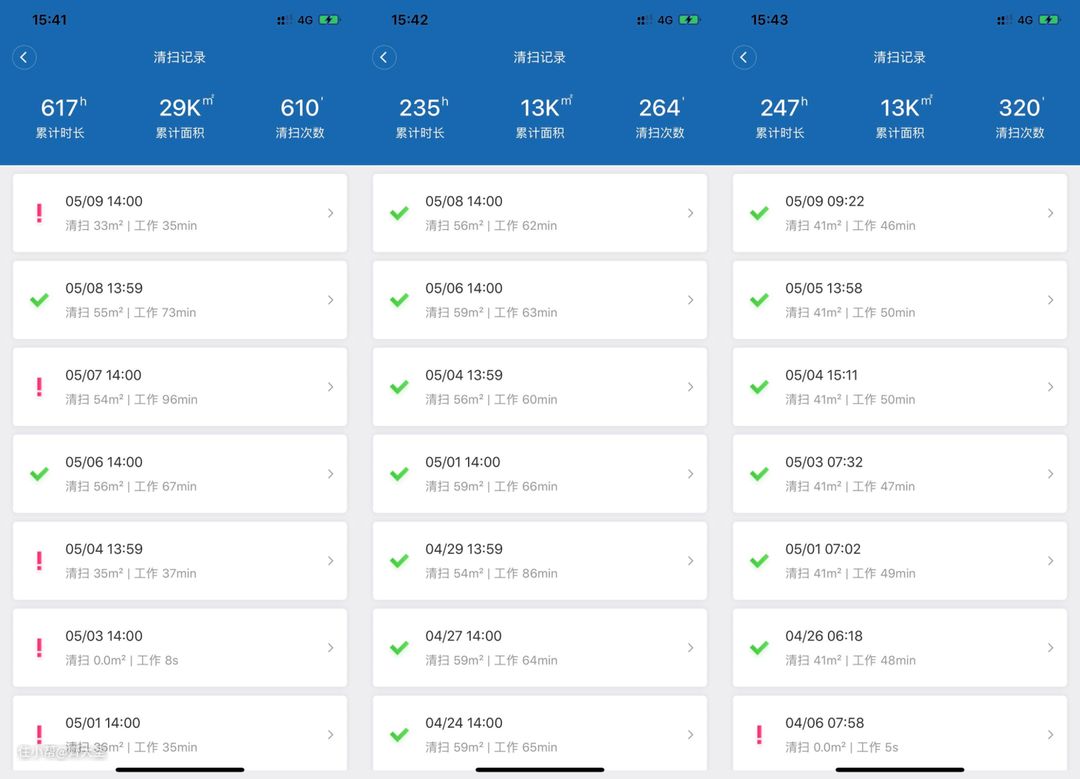The image size is (1080, 779).
Task: Click the red warning icon for 05/09 14:00
Action: (x=39, y=213)
